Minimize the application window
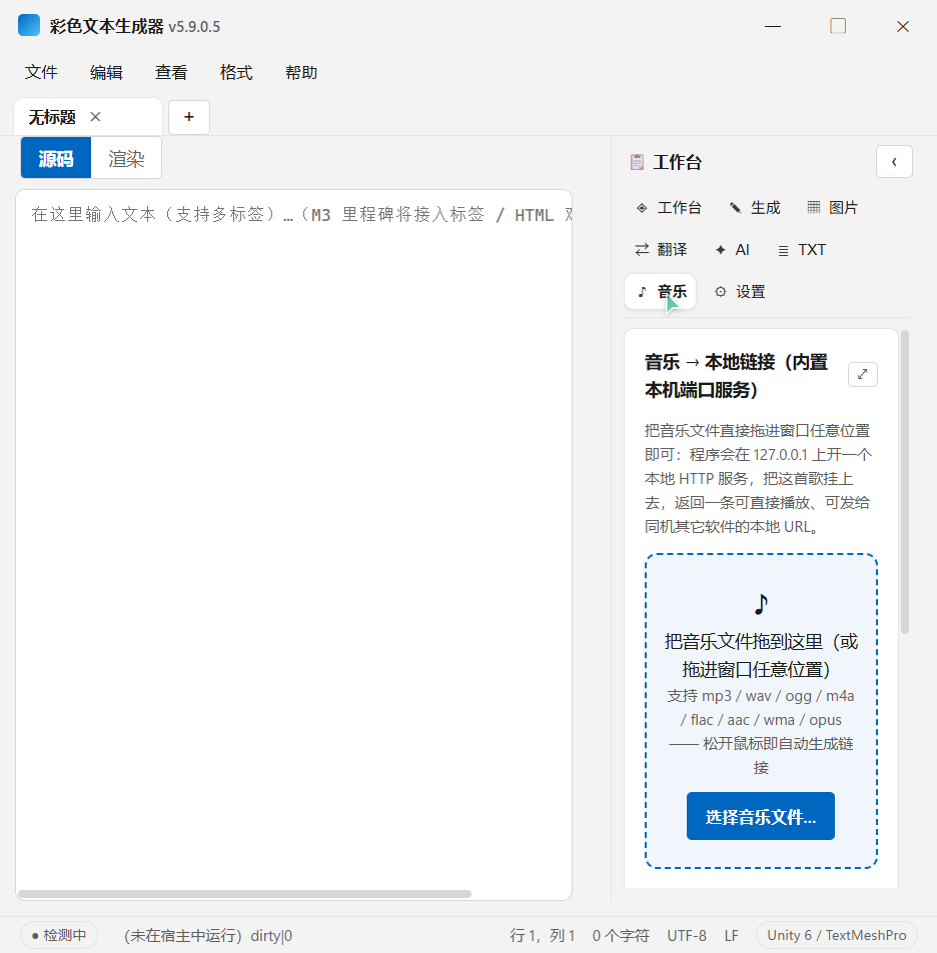Image resolution: width=937 pixels, height=953 pixels. [773, 26]
